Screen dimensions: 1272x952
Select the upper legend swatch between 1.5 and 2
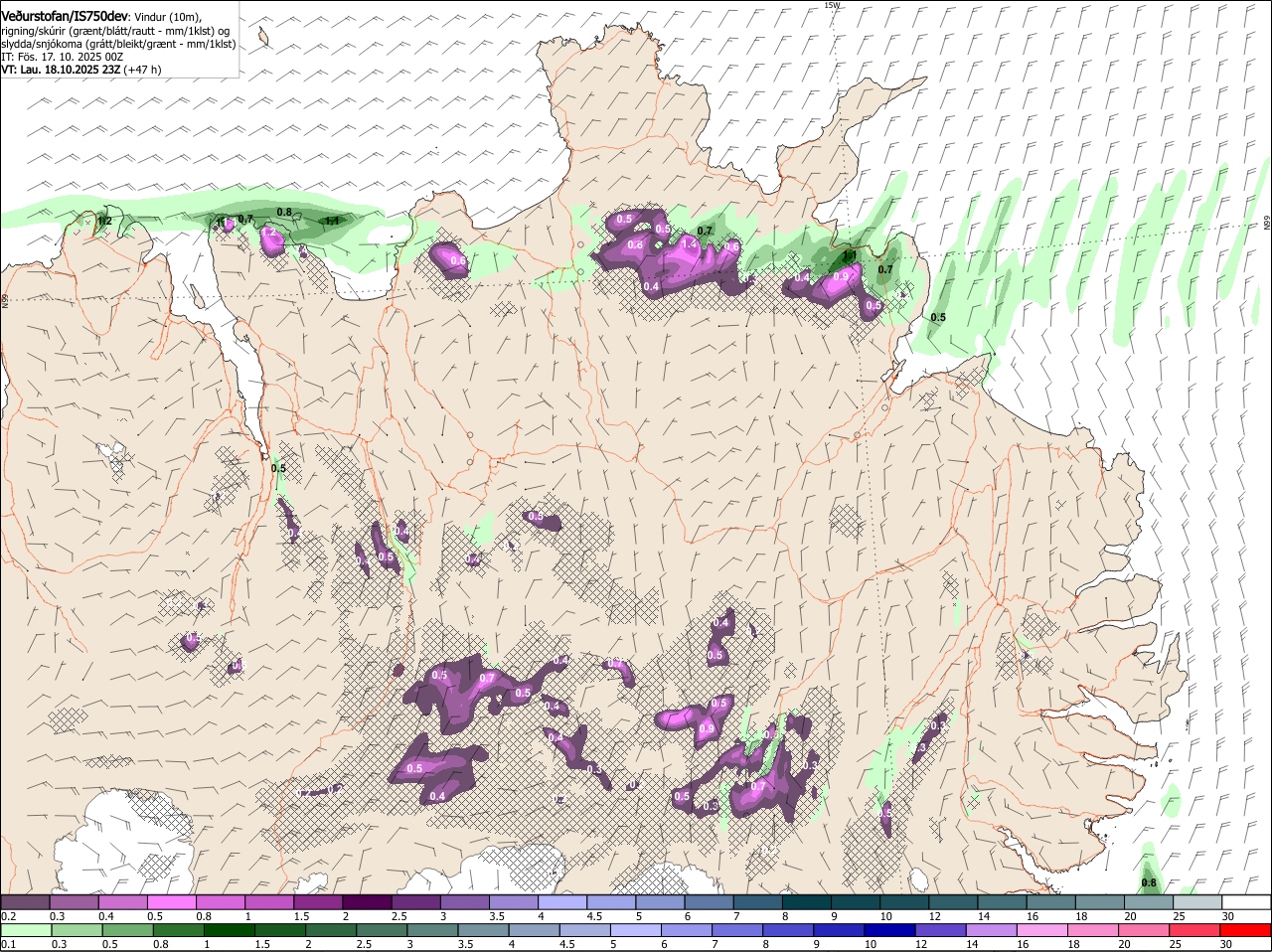(319, 901)
